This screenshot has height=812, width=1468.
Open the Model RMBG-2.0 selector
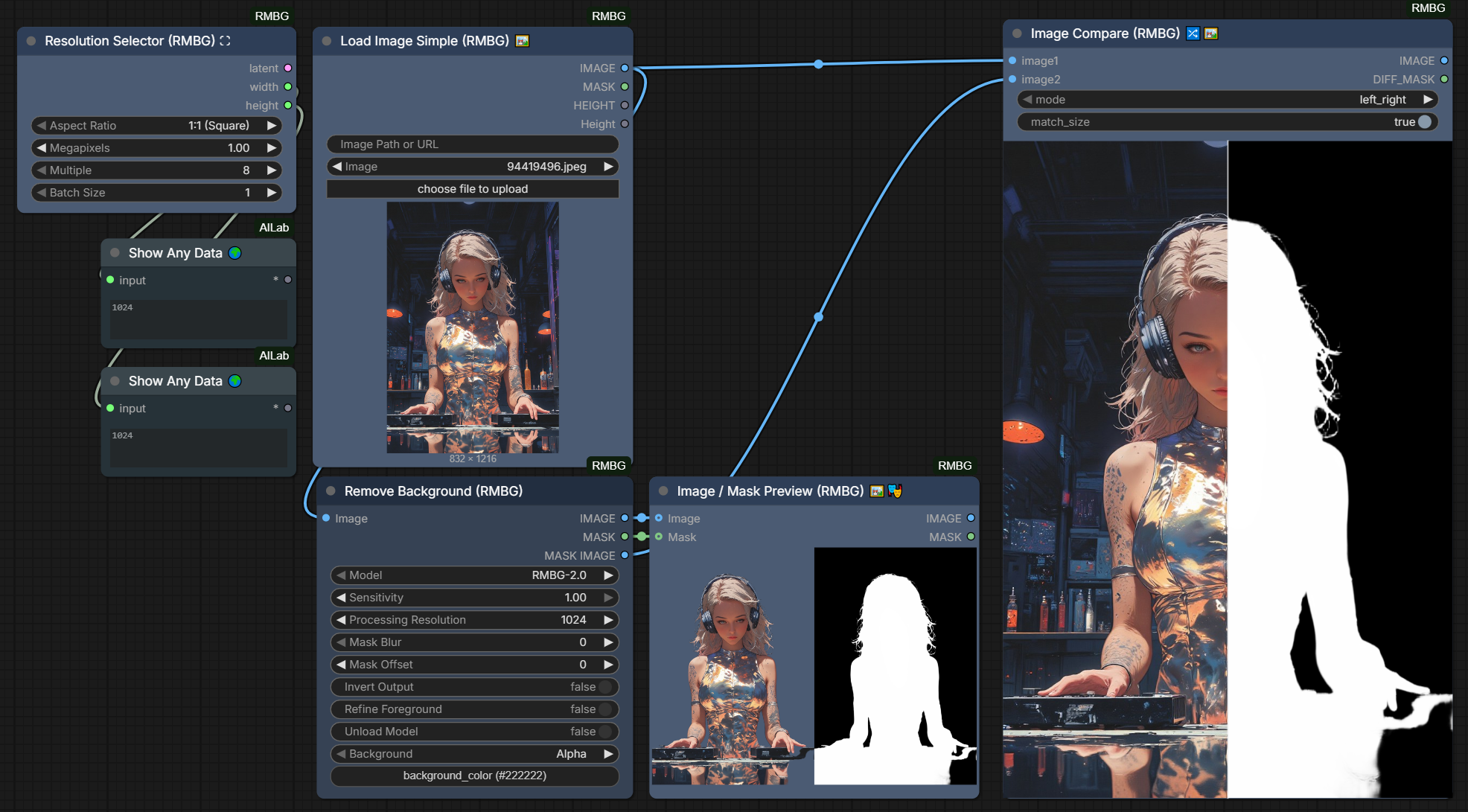pos(475,575)
